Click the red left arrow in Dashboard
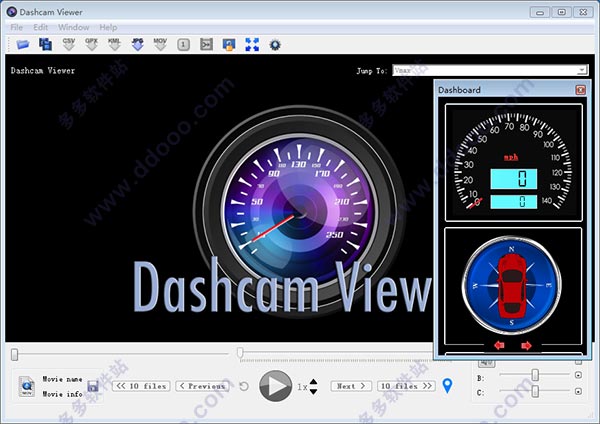This screenshot has width=600, height=424. click(499, 346)
